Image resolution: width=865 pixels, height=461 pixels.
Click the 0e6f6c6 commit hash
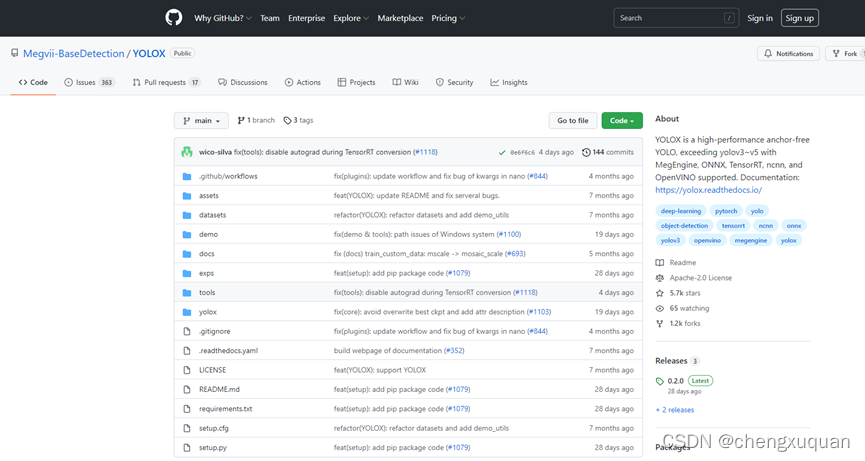point(522,152)
